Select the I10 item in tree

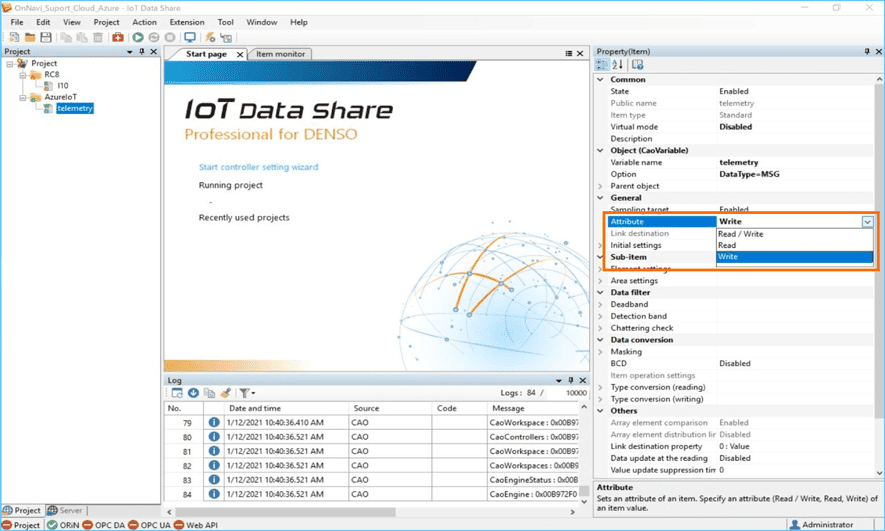coord(63,86)
